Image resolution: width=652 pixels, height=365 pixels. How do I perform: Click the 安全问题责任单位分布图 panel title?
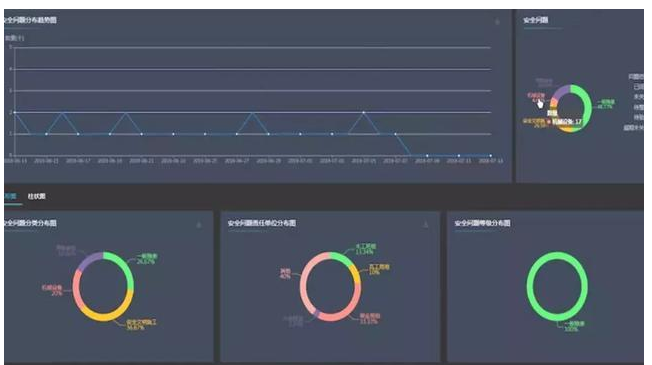tap(262, 223)
